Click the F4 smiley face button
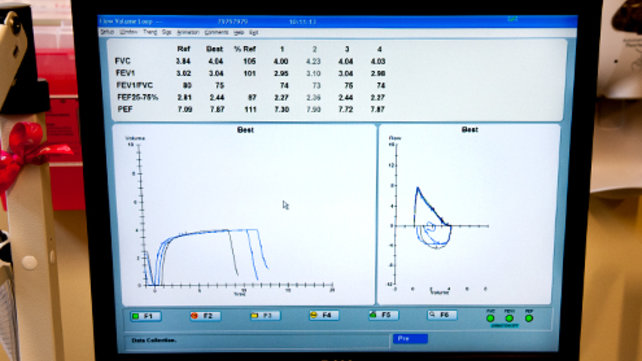This screenshot has width=642, height=361. tap(324, 315)
